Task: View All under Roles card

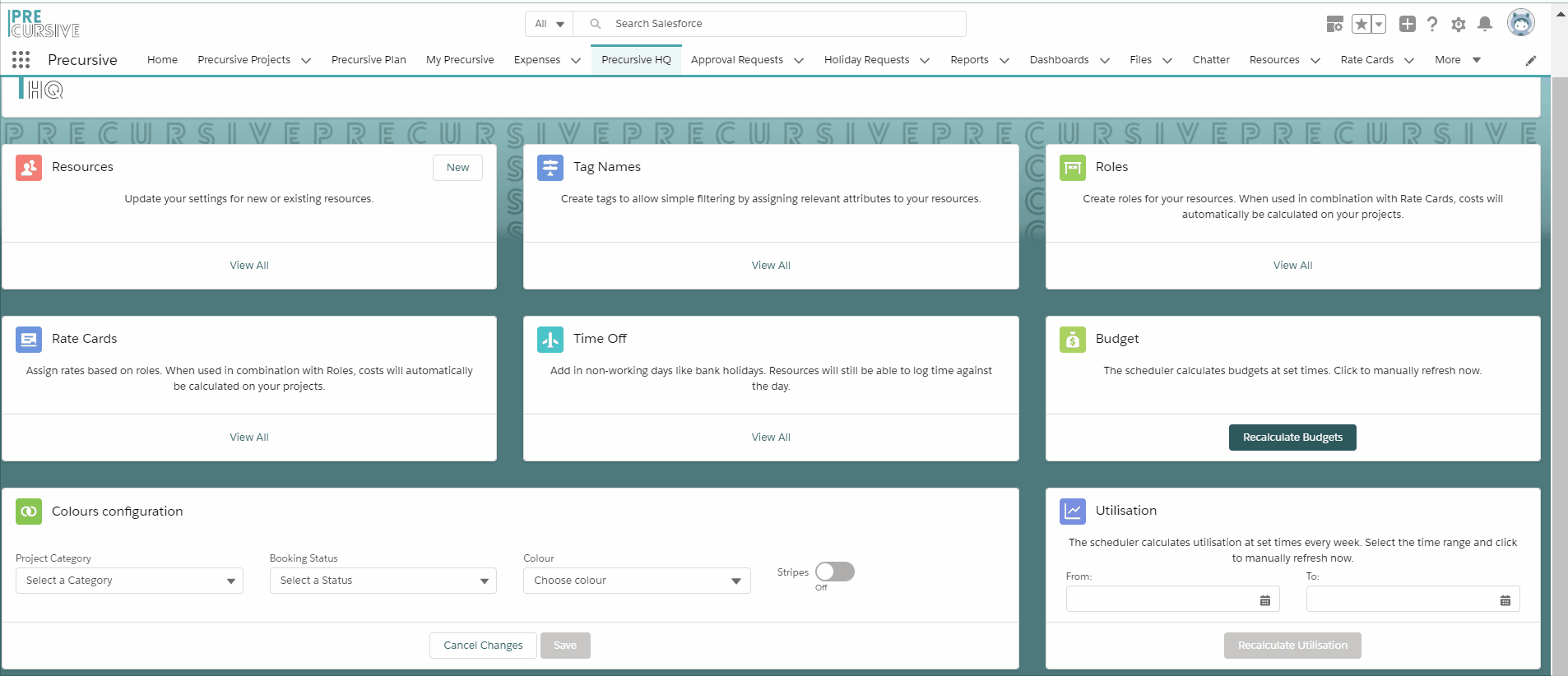Action: [x=1292, y=266]
